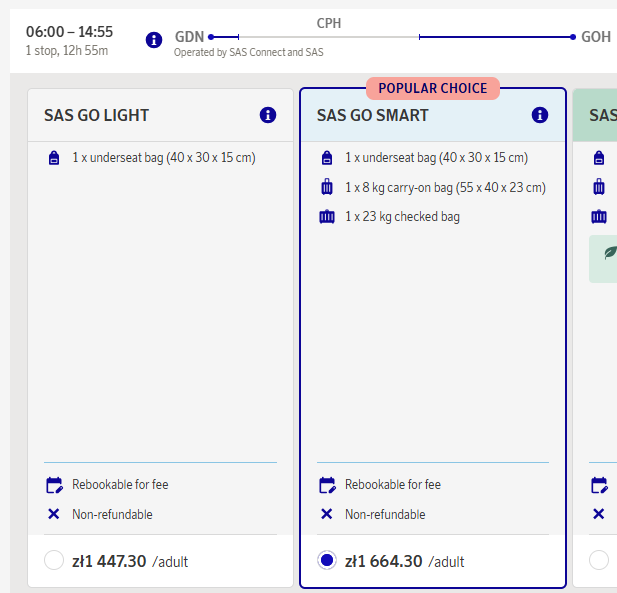Click zł1 664.30 /adult price
The image size is (617, 593).
[405, 561]
